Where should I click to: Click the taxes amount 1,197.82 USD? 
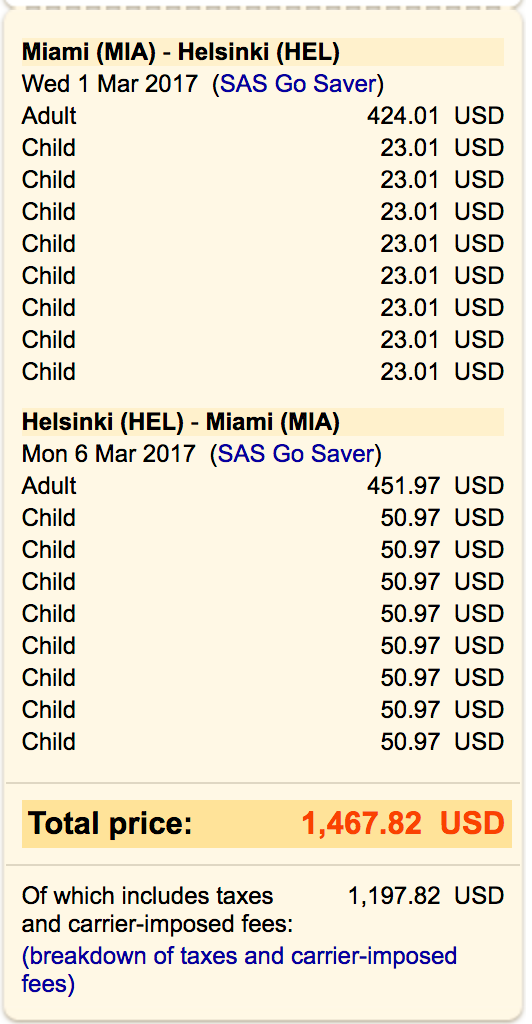pos(426,896)
